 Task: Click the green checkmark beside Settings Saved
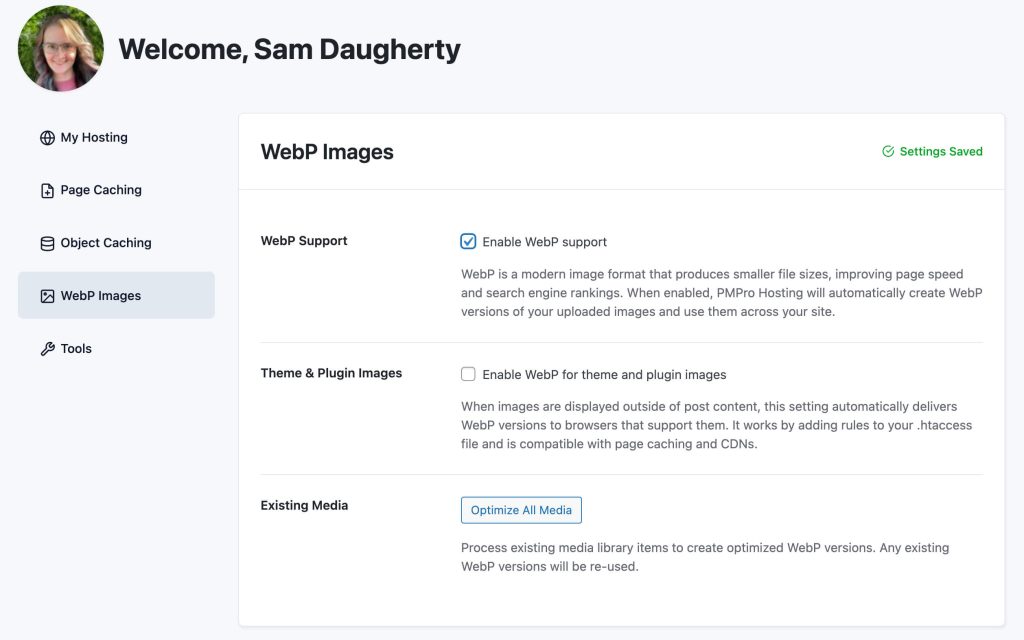pos(887,151)
